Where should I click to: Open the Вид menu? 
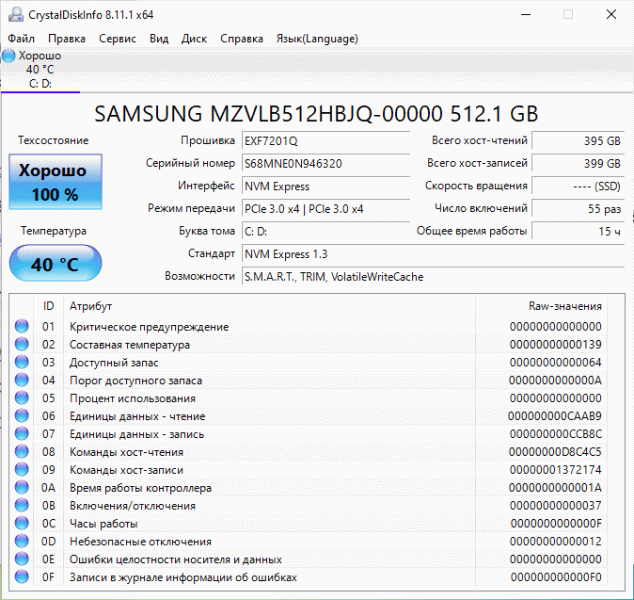pos(159,39)
